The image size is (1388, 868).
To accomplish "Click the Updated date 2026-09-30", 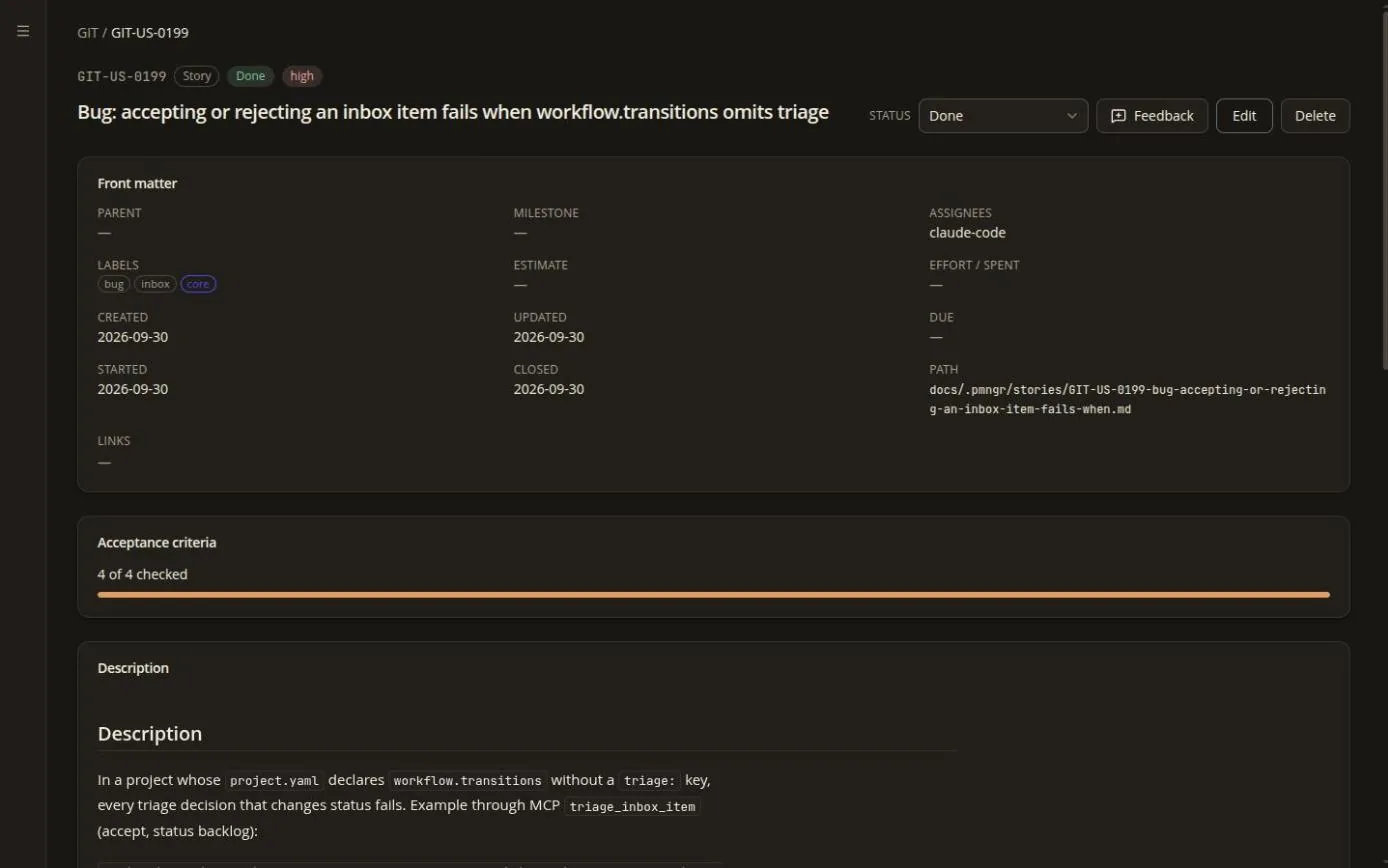I will click(549, 337).
